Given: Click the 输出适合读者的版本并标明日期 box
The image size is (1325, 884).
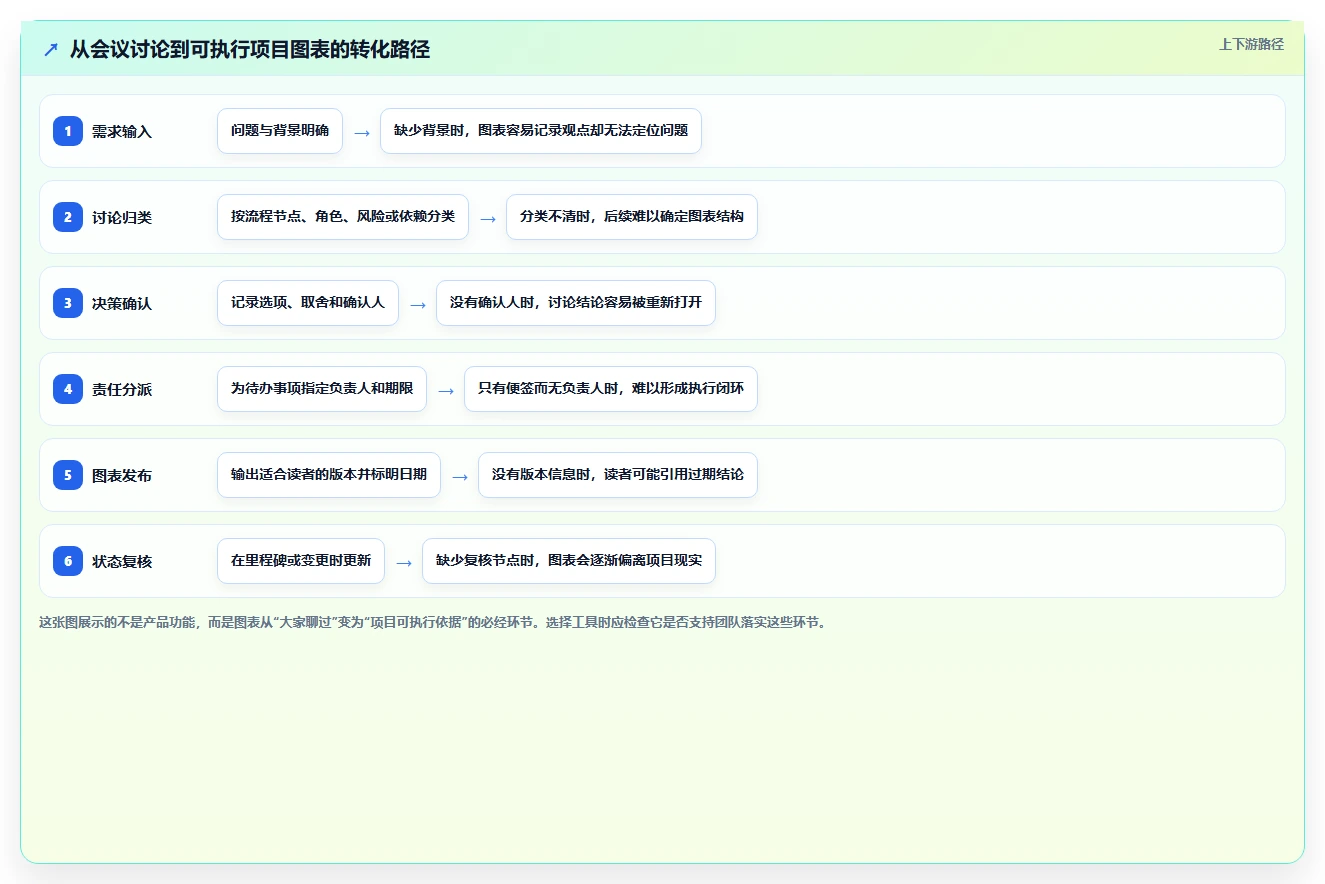Looking at the screenshot, I should click(329, 475).
